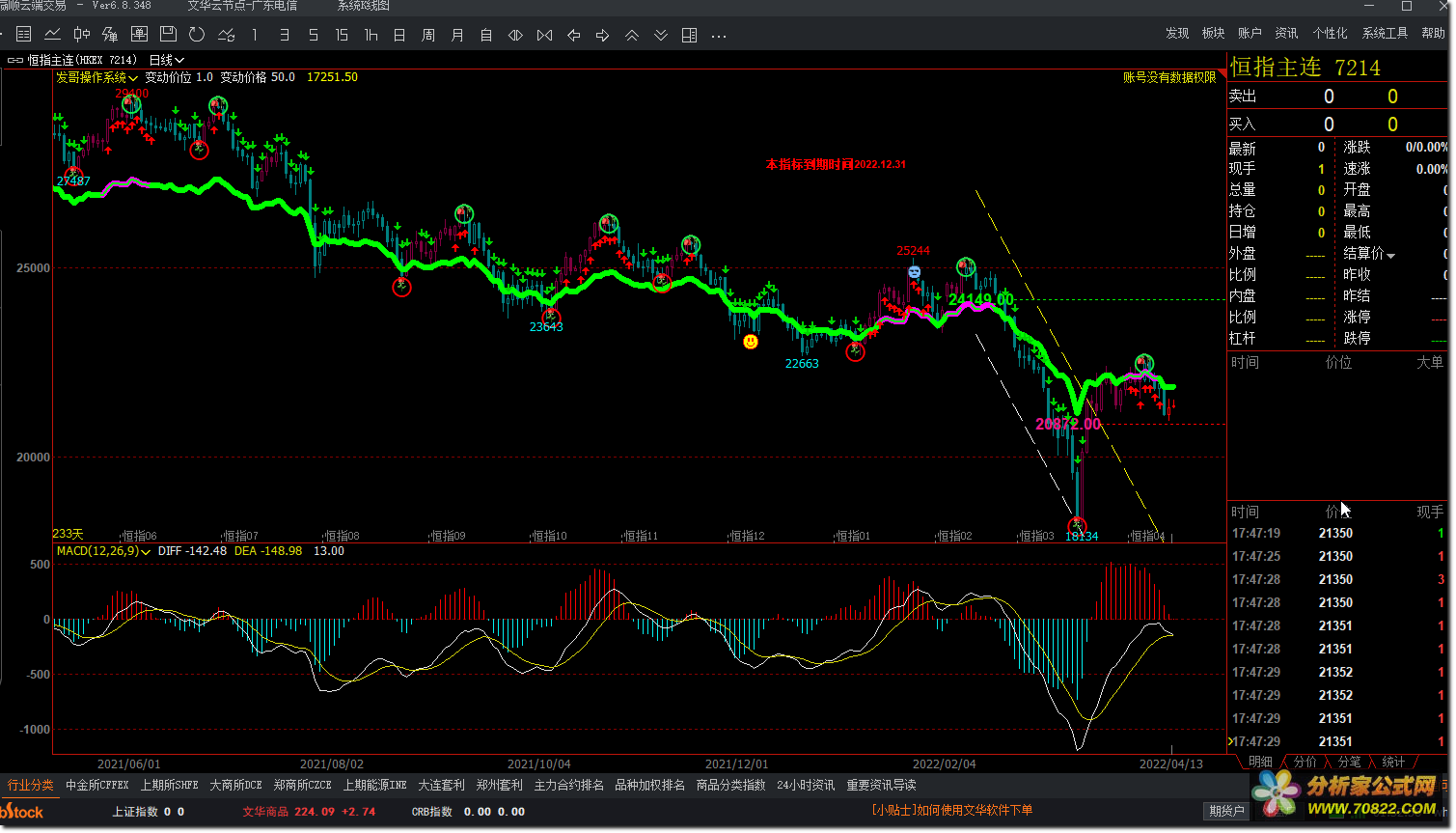Select the 大商所DCE bottom tab

tap(235, 786)
